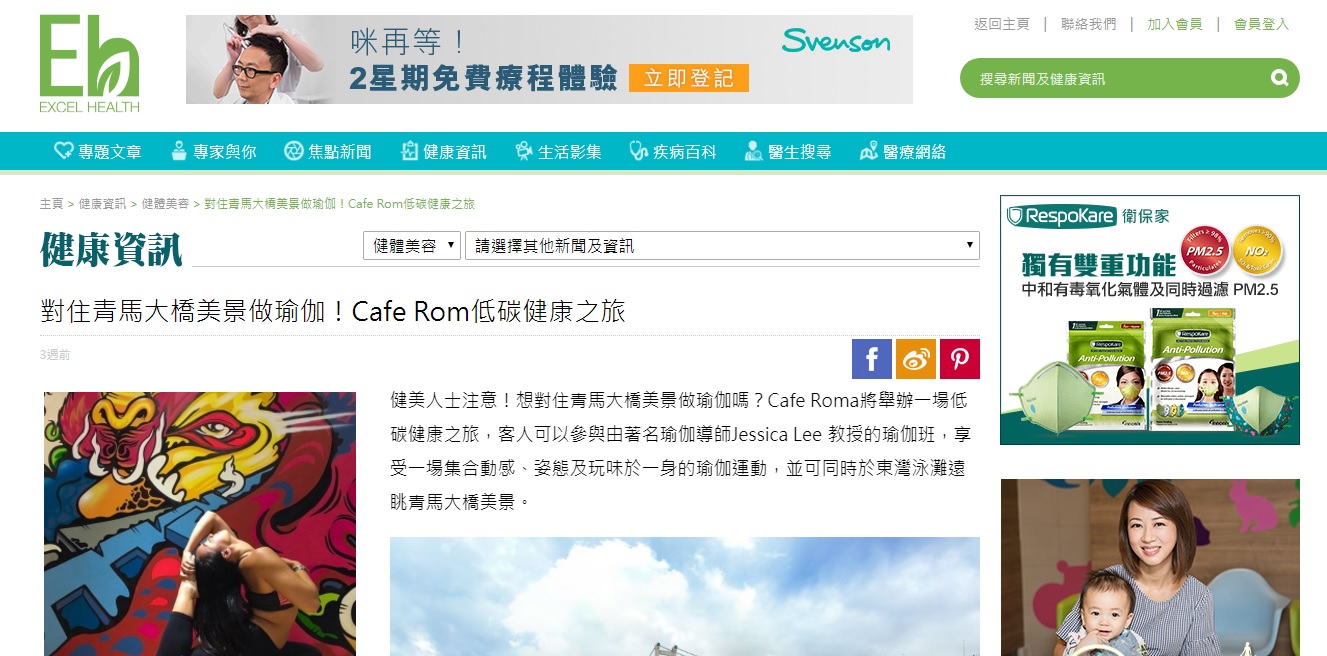
Task: Pin article on Pinterest
Action: tap(960, 359)
